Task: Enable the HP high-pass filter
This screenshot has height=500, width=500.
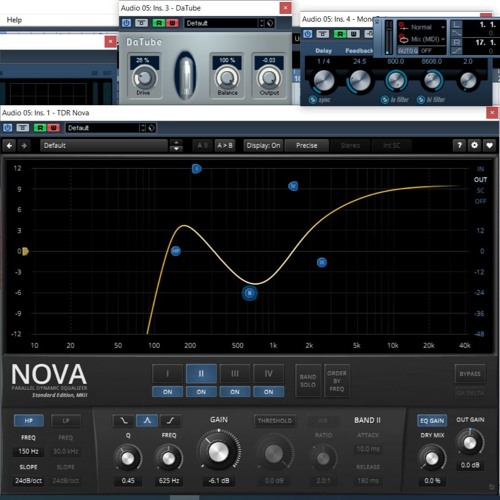Action: 29,421
